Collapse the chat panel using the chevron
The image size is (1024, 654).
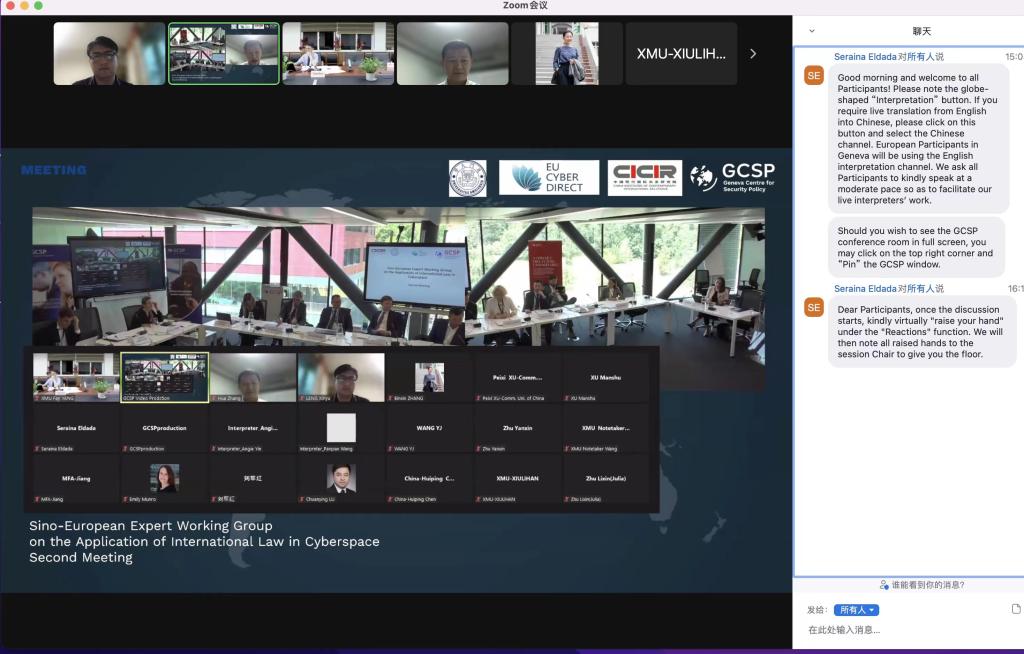click(x=811, y=31)
